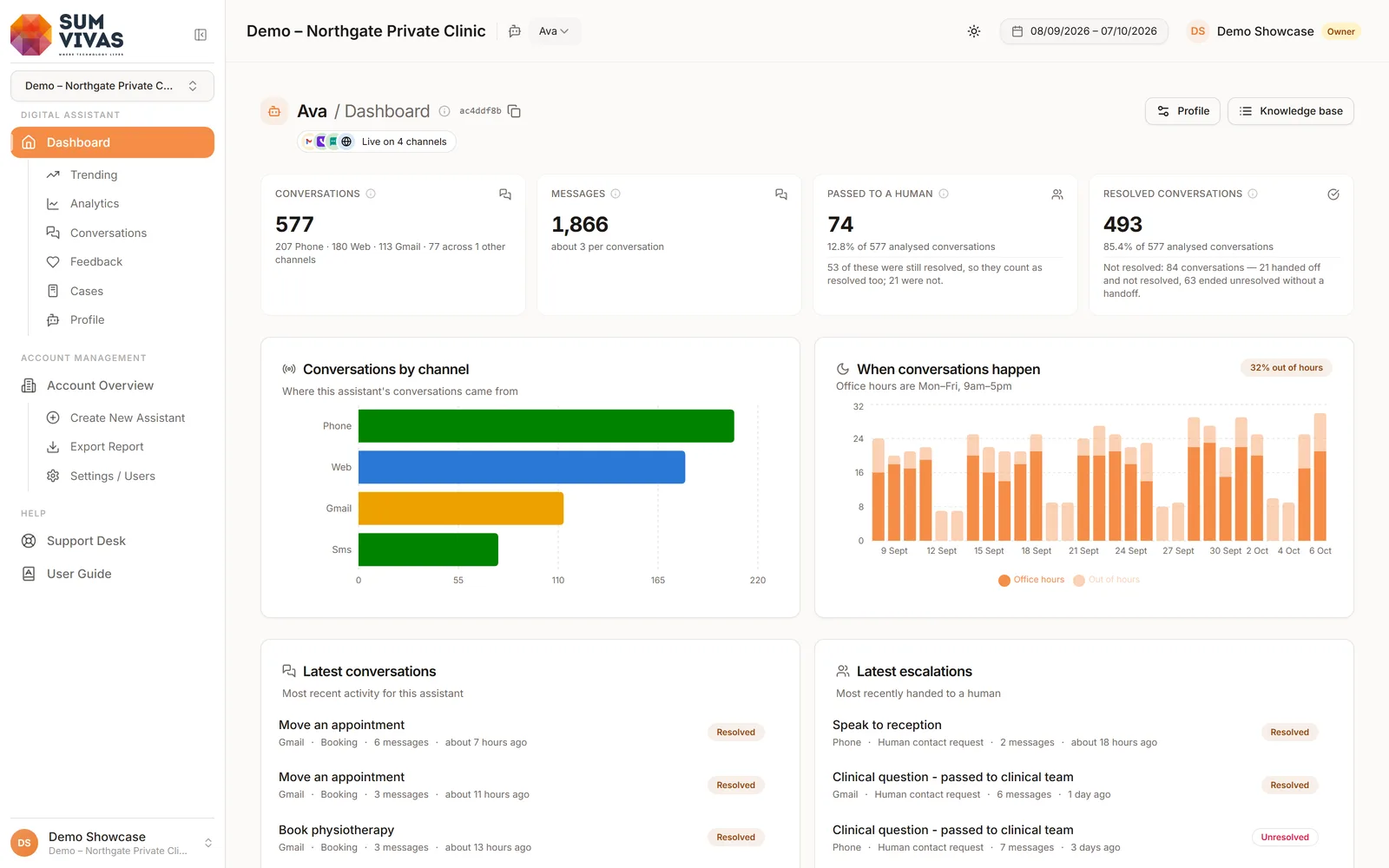1389x868 pixels.
Task: Click info icon next to PASSED TO A HUMAN
Action: 944,194
